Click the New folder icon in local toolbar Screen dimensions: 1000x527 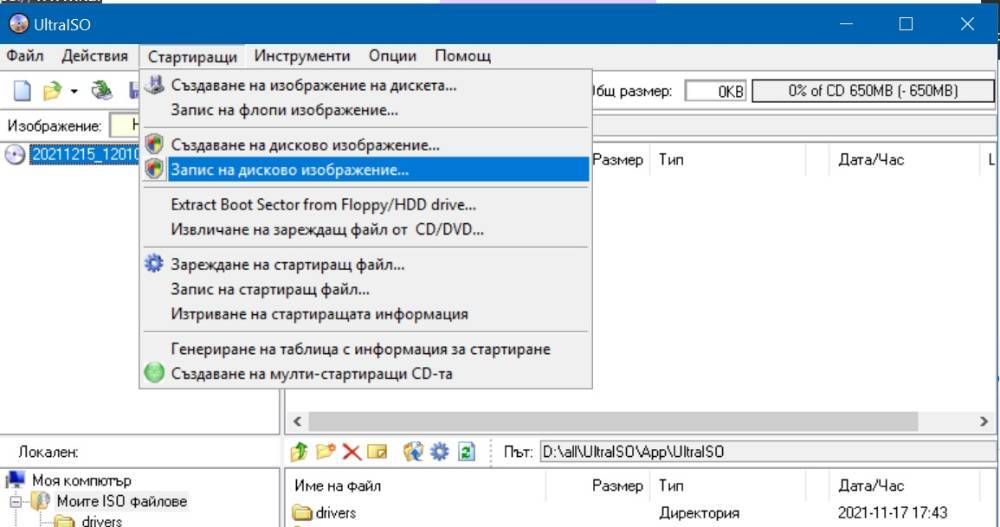point(325,452)
